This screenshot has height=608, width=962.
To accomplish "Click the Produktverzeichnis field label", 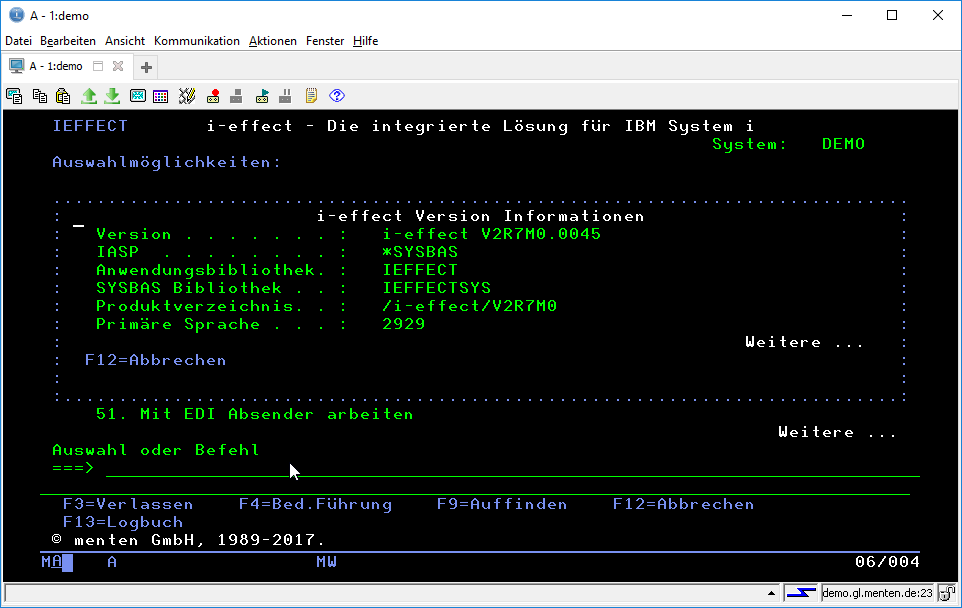I will pyautogui.click(x=199, y=306).
